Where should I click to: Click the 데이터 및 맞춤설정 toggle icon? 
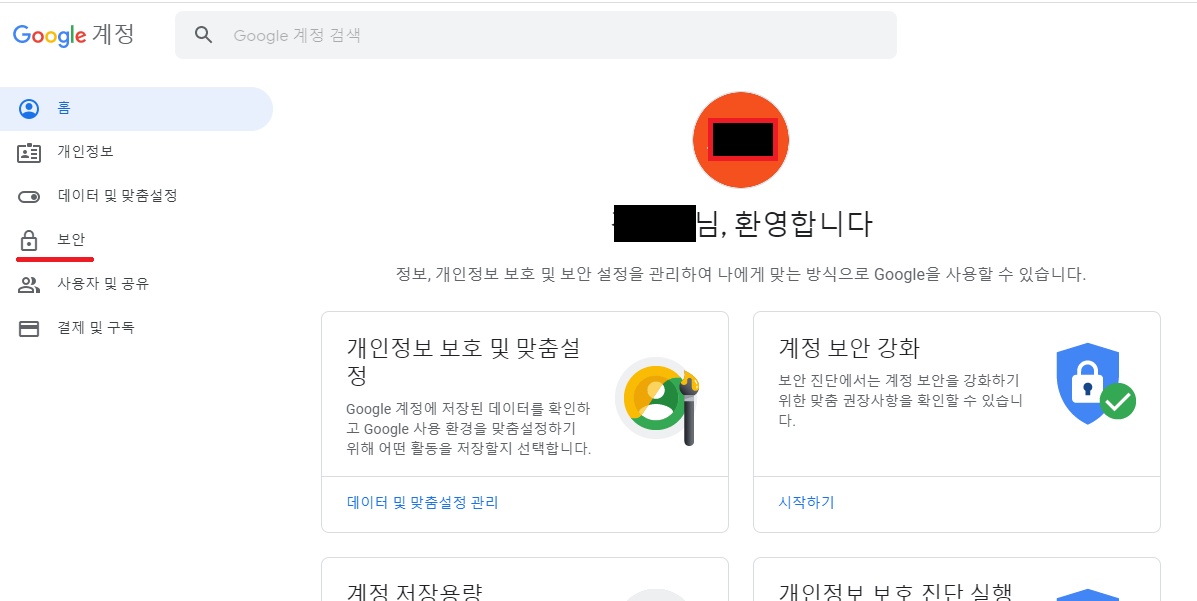(x=29, y=197)
